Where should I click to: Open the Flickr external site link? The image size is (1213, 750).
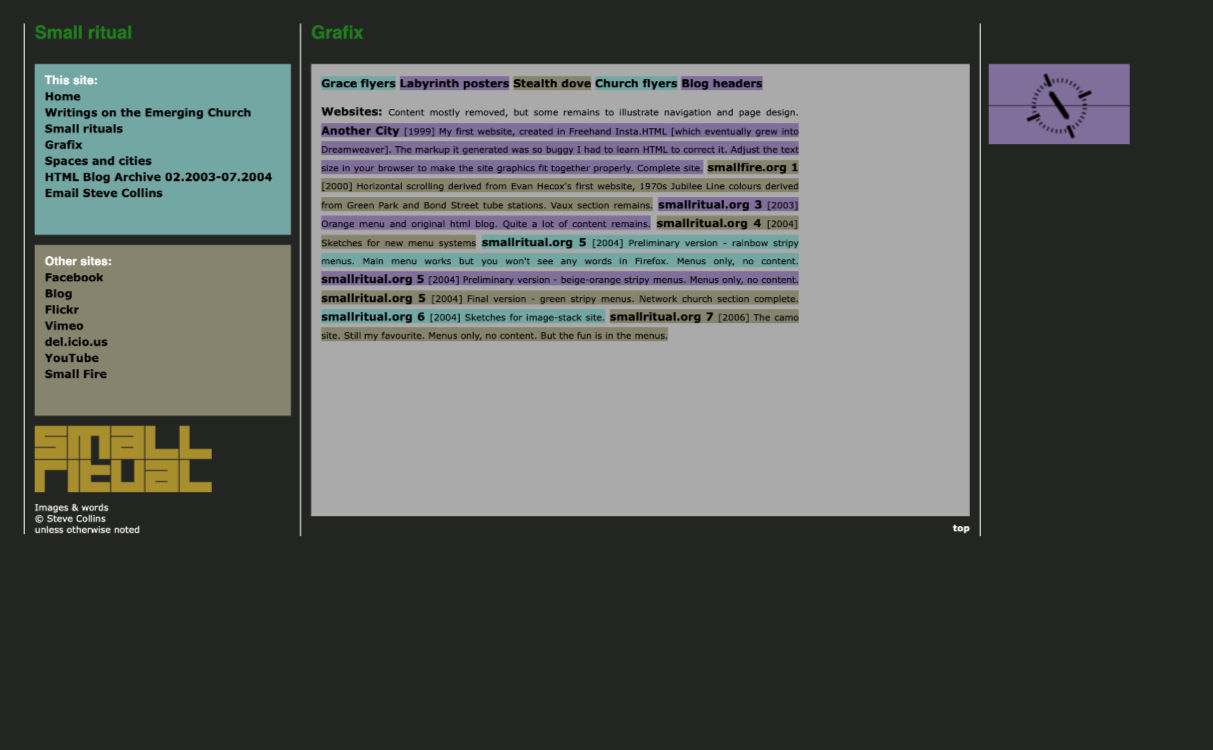click(x=61, y=310)
